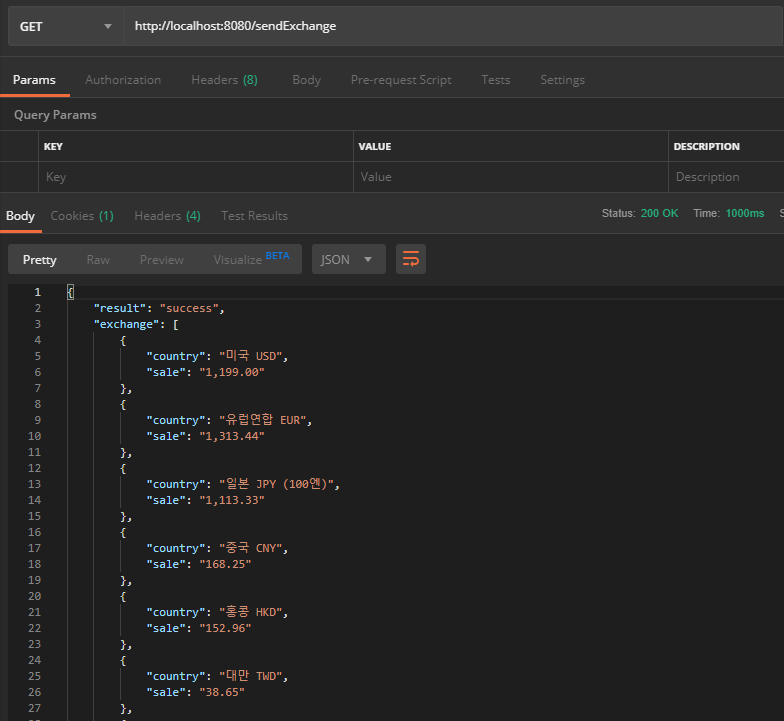This screenshot has width=784, height=721.
Task: Open the GET method dropdown
Action: [x=66, y=26]
